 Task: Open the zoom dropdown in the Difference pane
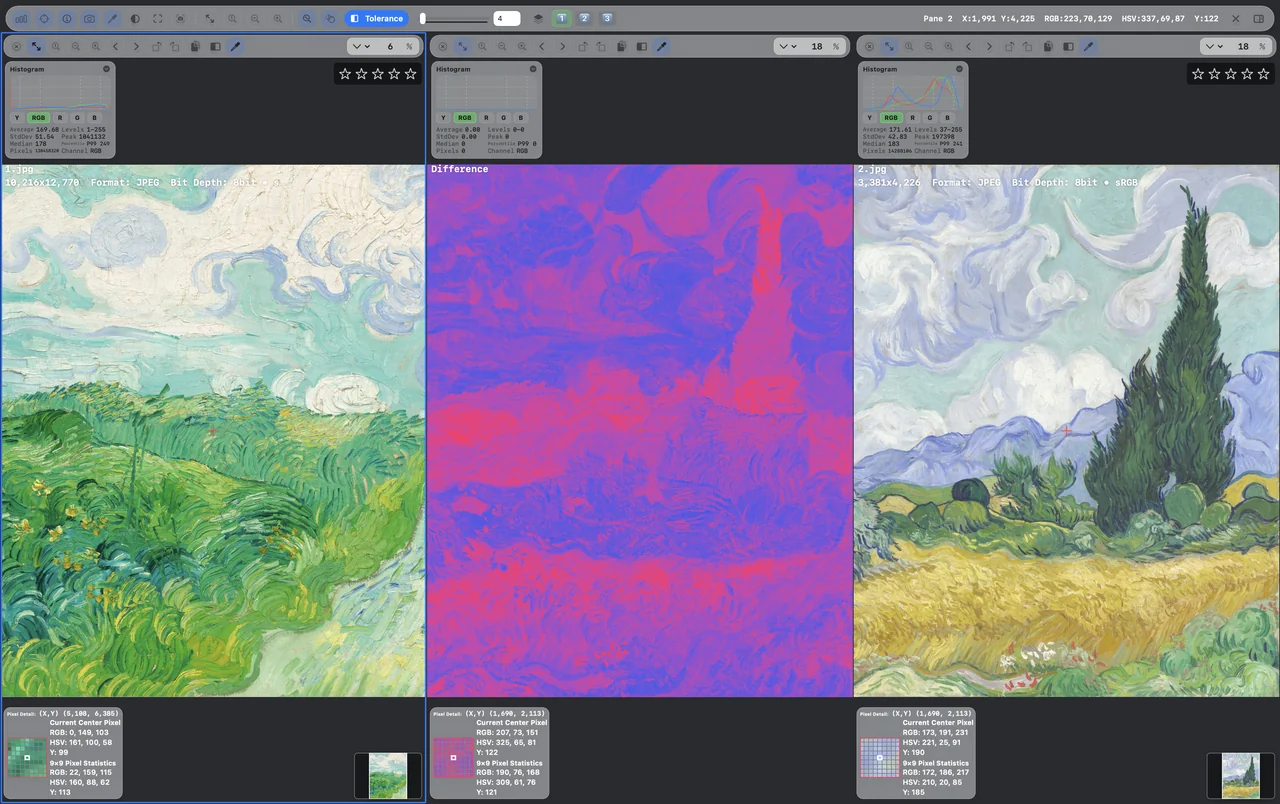pyautogui.click(x=788, y=47)
